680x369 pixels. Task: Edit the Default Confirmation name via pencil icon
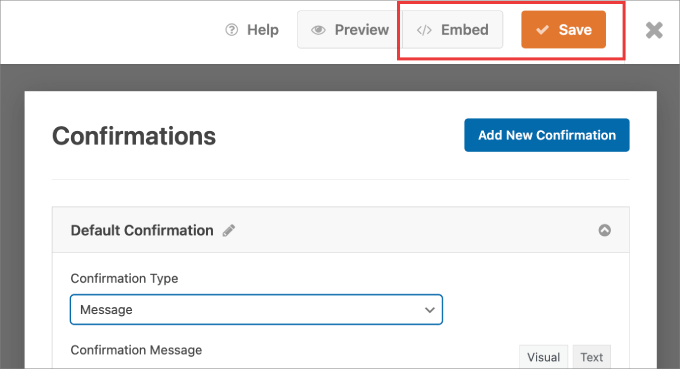click(x=229, y=230)
